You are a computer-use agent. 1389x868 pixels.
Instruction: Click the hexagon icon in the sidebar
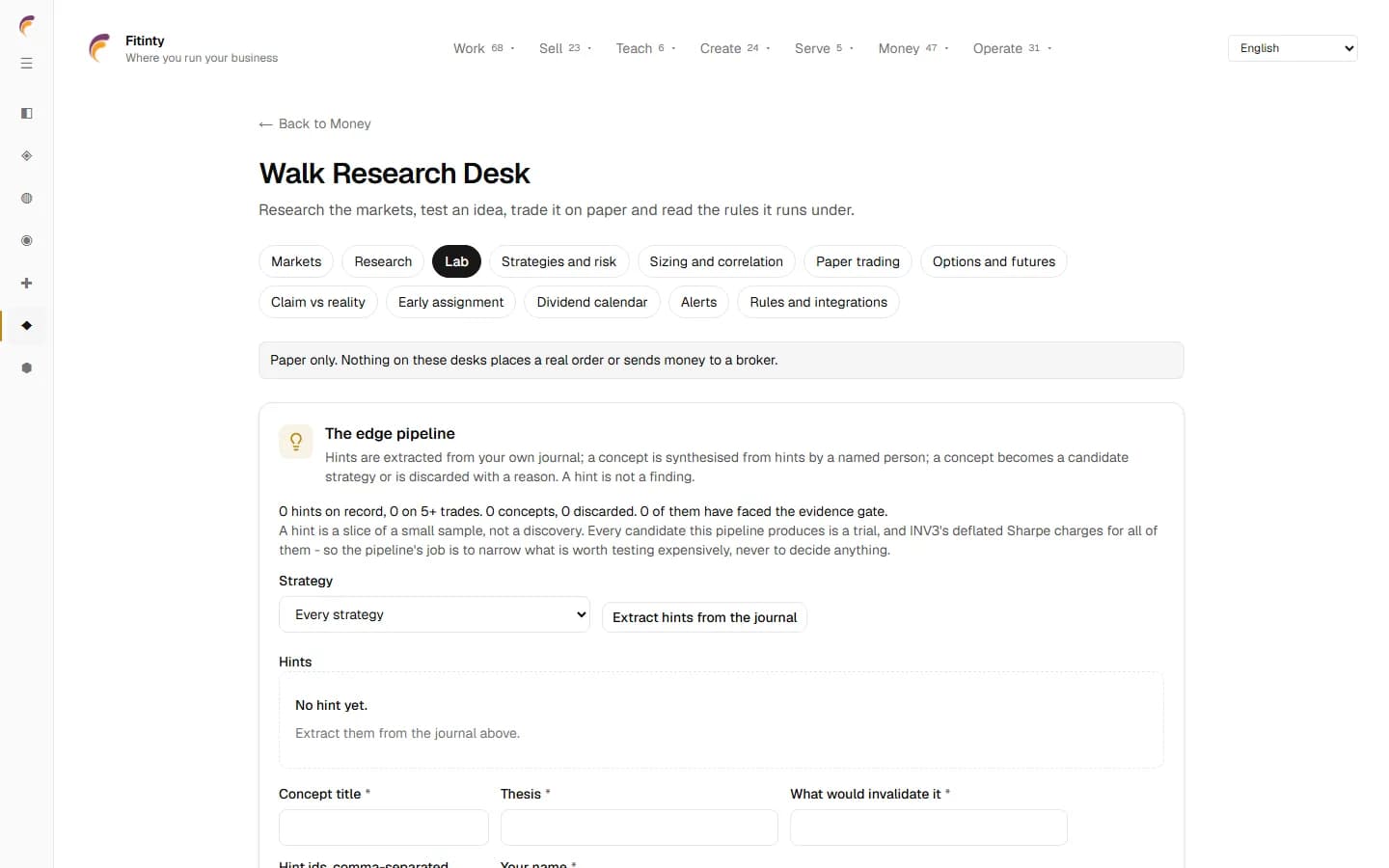pyautogui.click(x=27, y=368)
